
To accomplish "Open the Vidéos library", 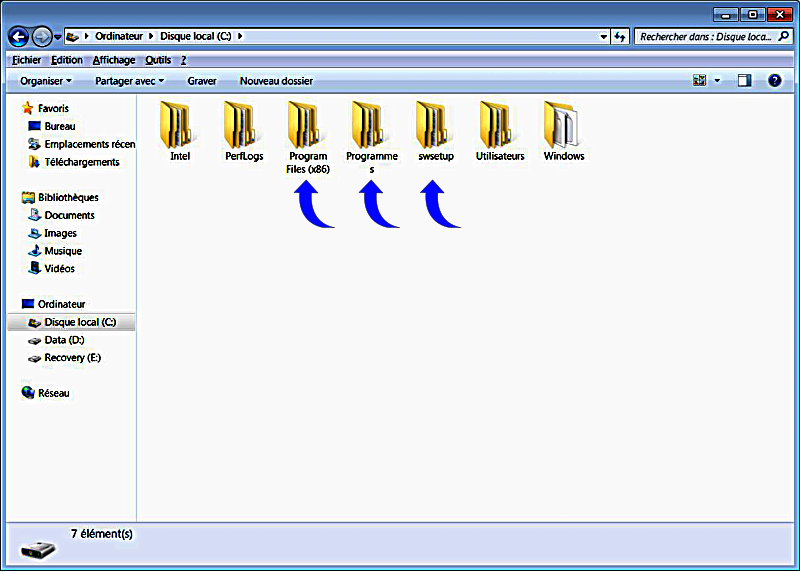I will pyautogui.click(x=59, y=268).
